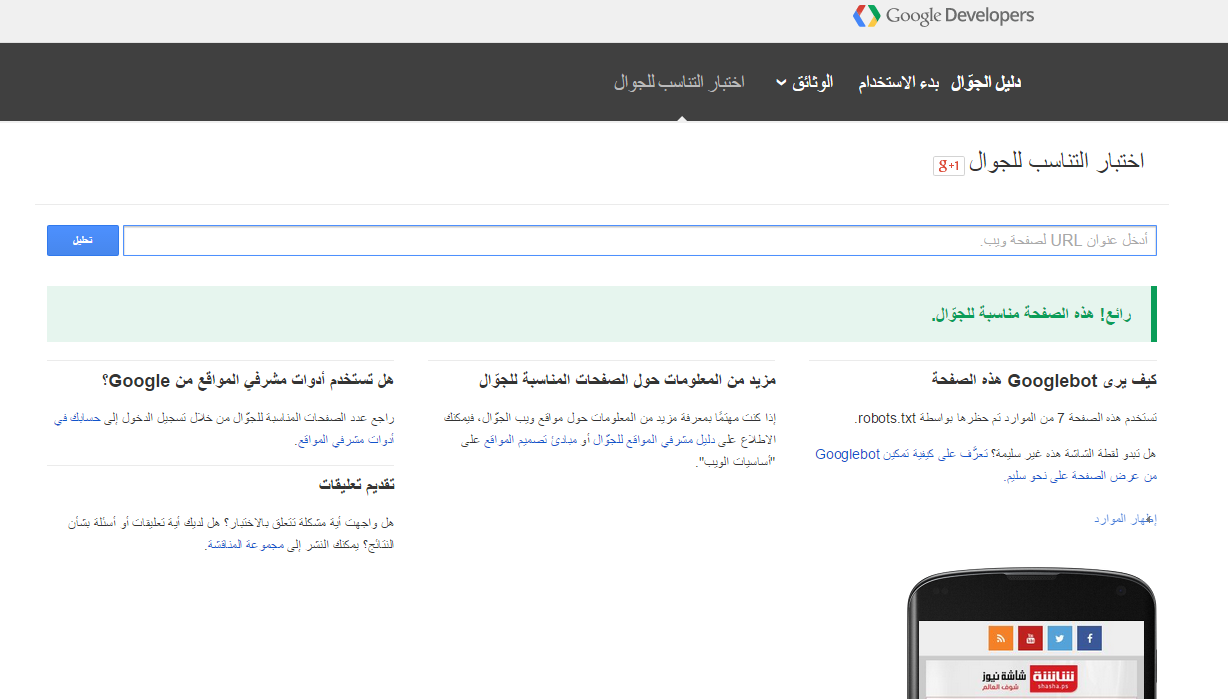Click the Shasha News logo in phone preview
Image resolution: width=1228 pixels, height=699 pixels.
pos(1032,680)
